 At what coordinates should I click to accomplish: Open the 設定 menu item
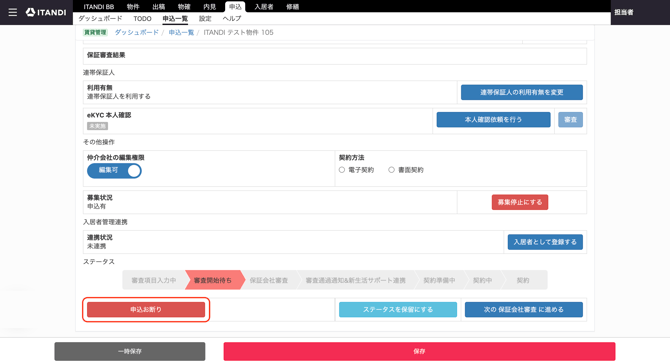click(x=205, y=19)
